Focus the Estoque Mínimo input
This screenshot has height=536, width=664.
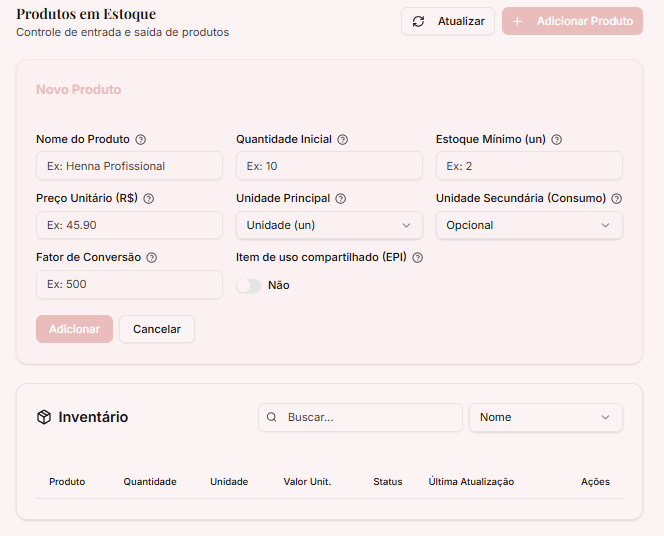click(529, 166)
